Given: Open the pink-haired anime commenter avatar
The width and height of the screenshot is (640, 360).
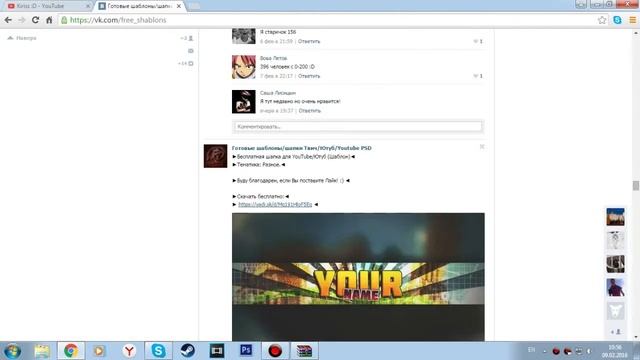Looking at the screenshot, I should pos(244,67).
